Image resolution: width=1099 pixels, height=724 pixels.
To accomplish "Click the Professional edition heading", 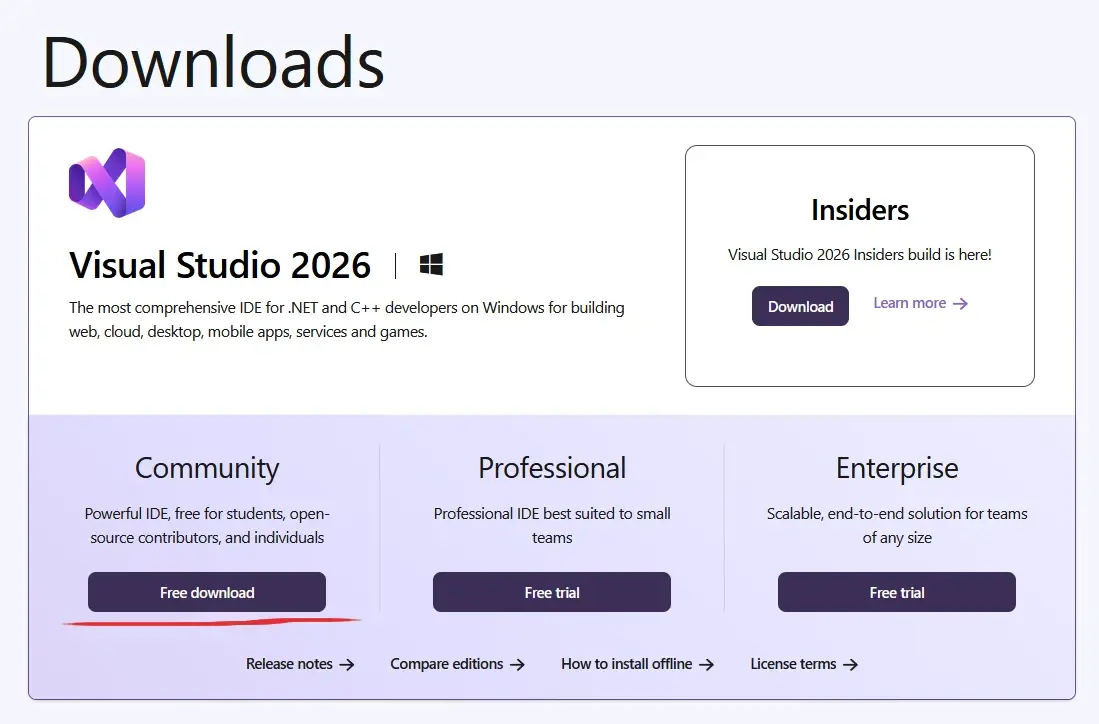I will click(552, 468).
